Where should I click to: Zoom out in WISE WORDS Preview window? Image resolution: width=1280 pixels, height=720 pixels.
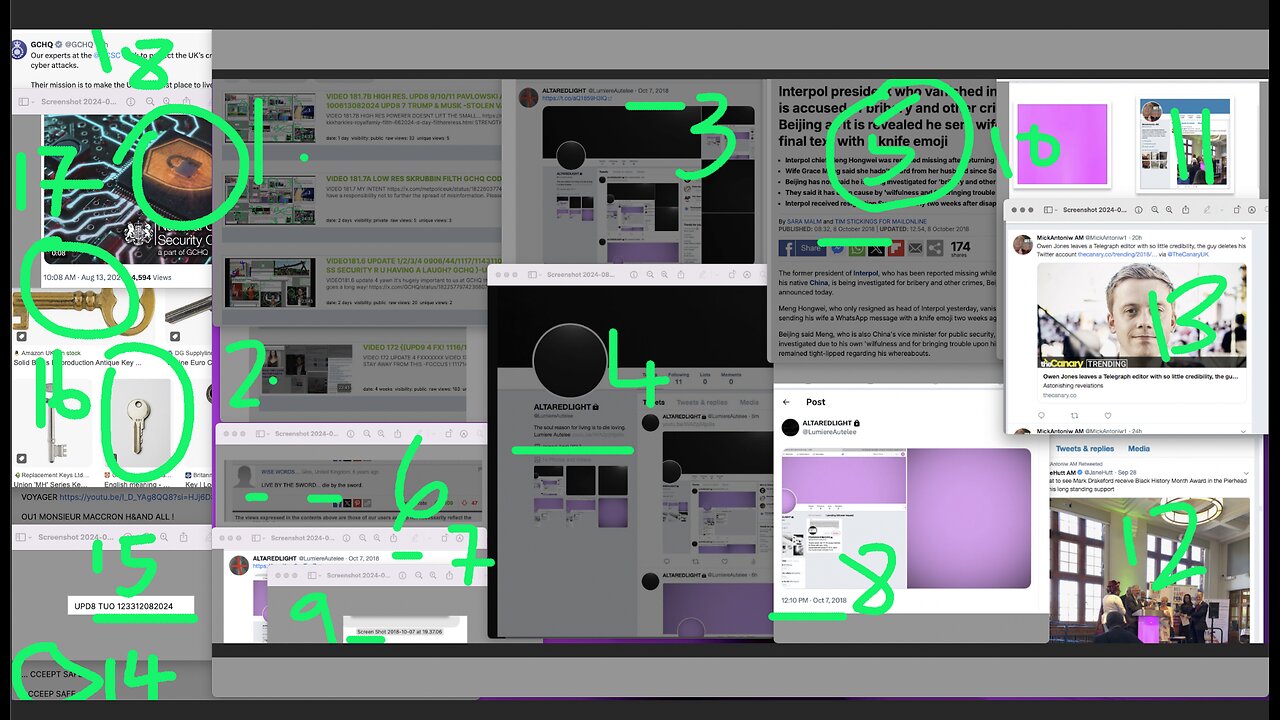pos(367,434)
